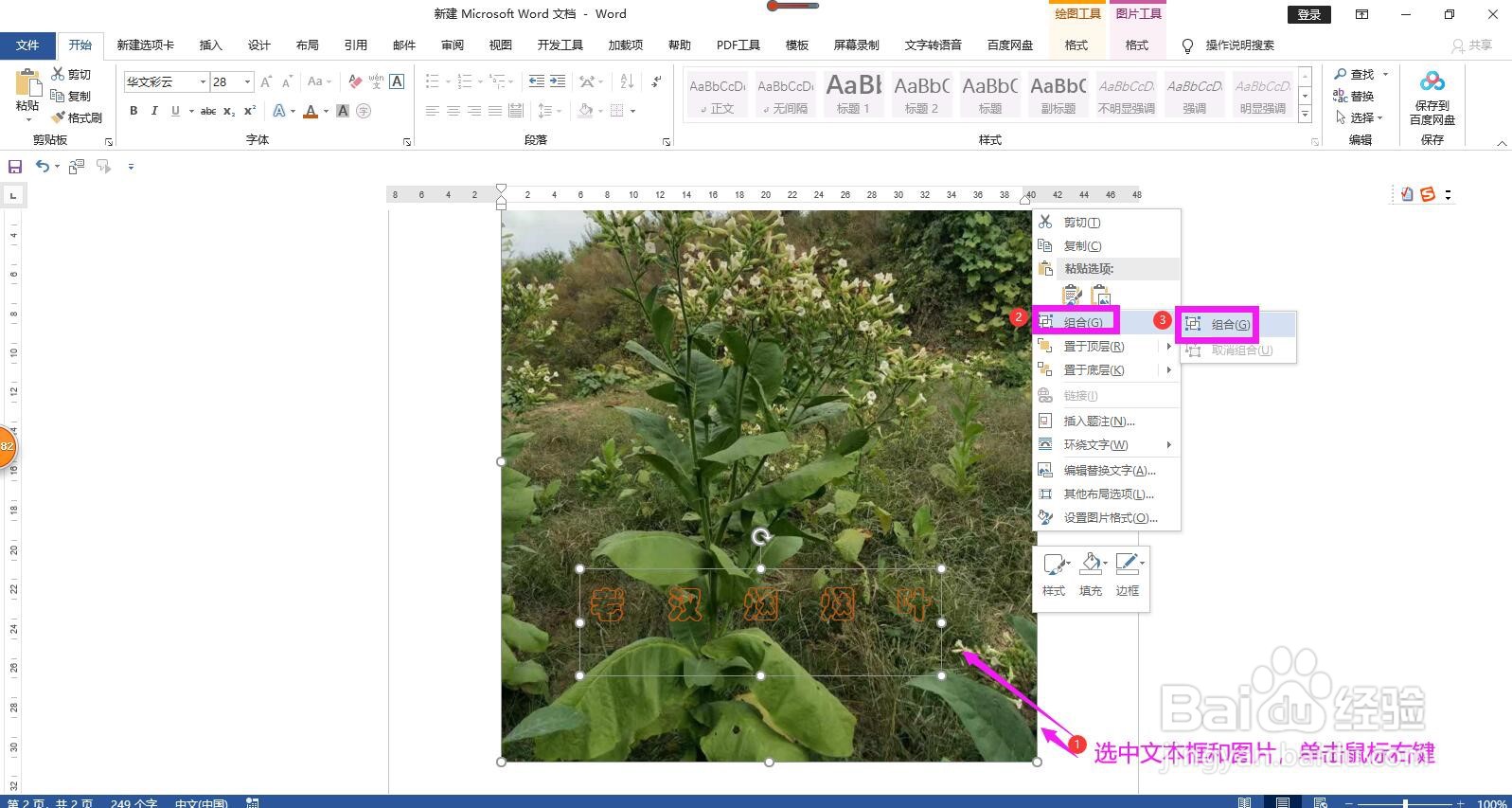Clear all formatting eraser icon
Image resolution: width=1512 pixels, height=808 pixels.
pyautogui.click(x=355, y=81)
